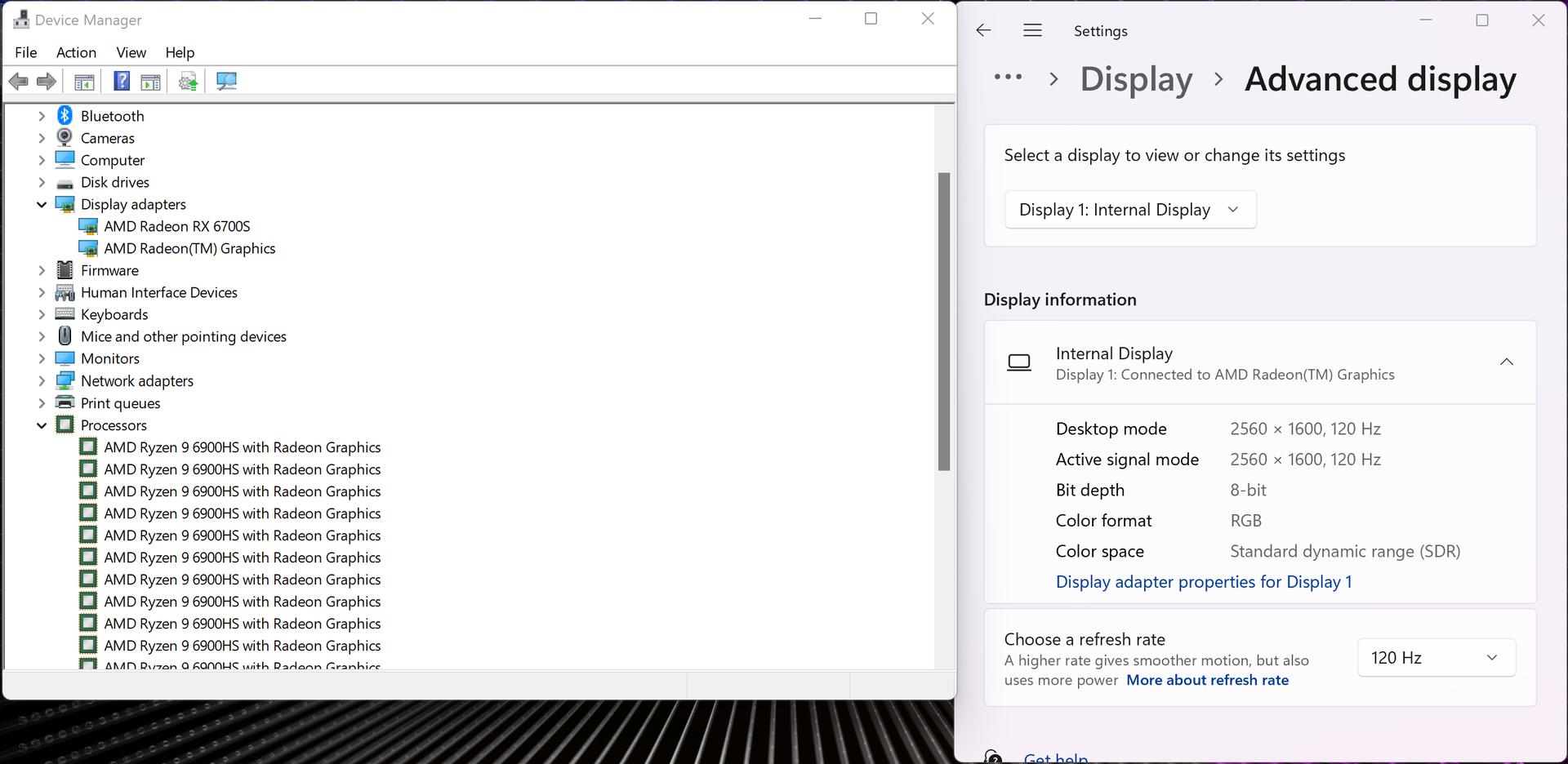Select the Disk drives tree item

tap(115, 182)
